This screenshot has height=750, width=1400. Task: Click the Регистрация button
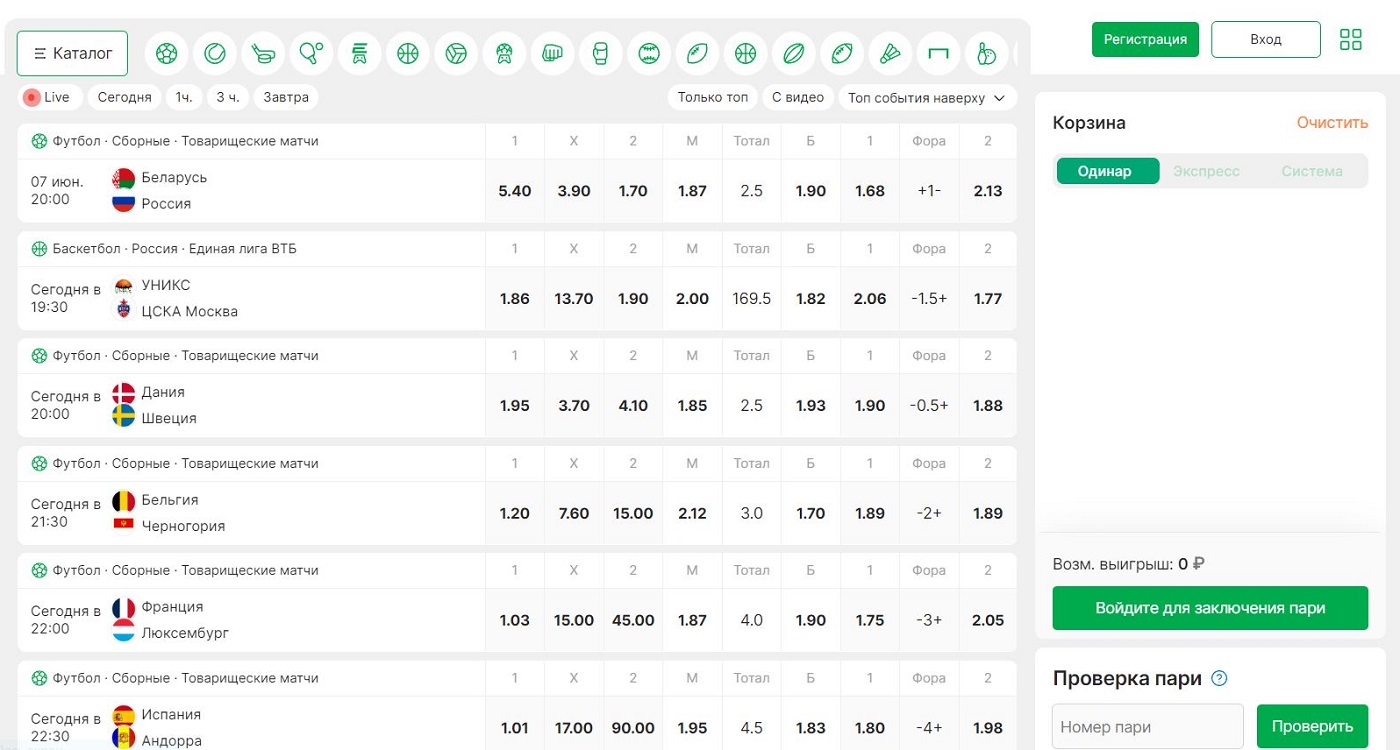click(x=1145, y=39)
